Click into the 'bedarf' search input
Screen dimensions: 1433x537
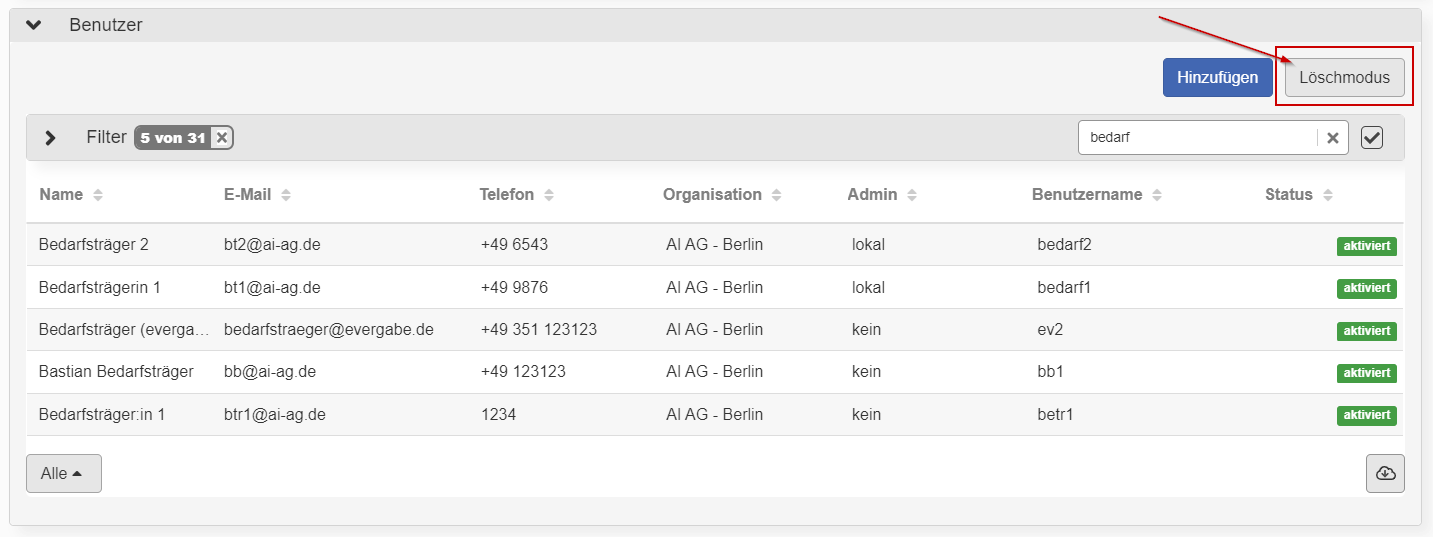coord(1197,138)
